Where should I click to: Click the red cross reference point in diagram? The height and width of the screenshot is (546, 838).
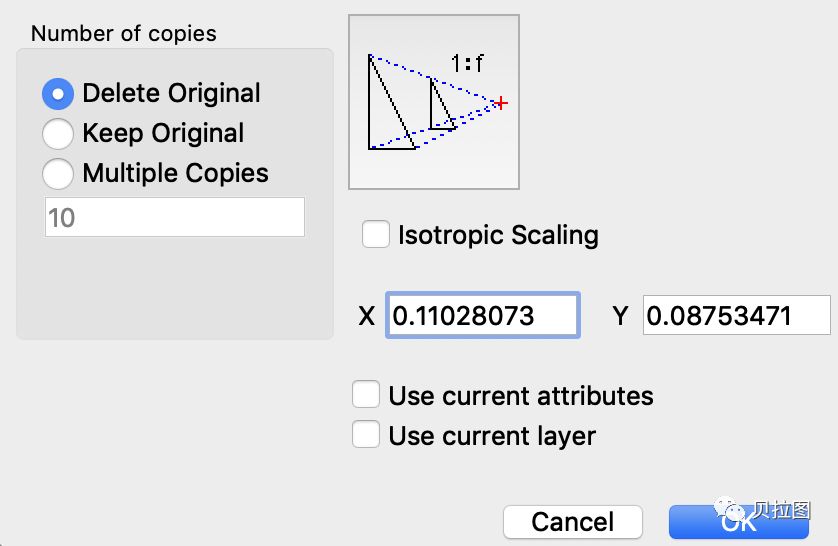click(501, 103)
